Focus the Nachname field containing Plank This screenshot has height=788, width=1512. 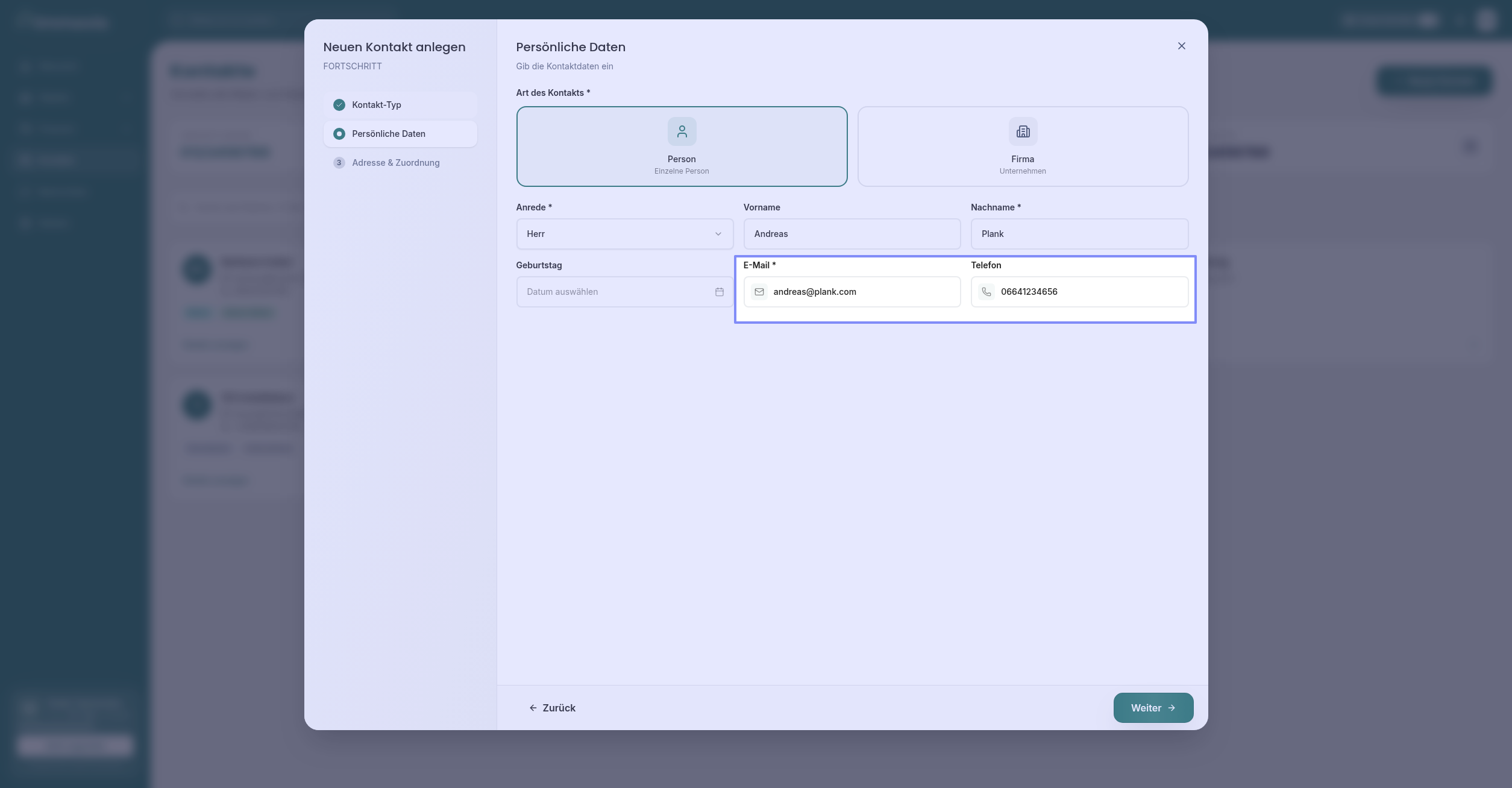pyautogui.click(x=1079, y=234)
